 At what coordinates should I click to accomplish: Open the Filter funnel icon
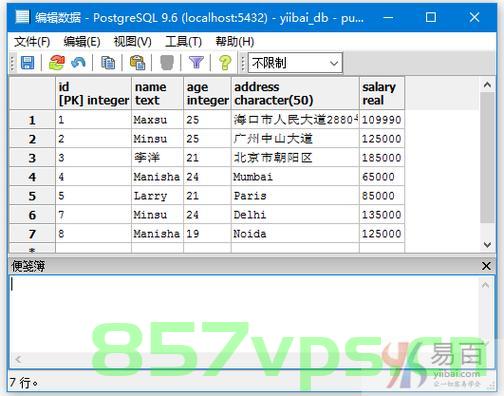tap(196, 62)
